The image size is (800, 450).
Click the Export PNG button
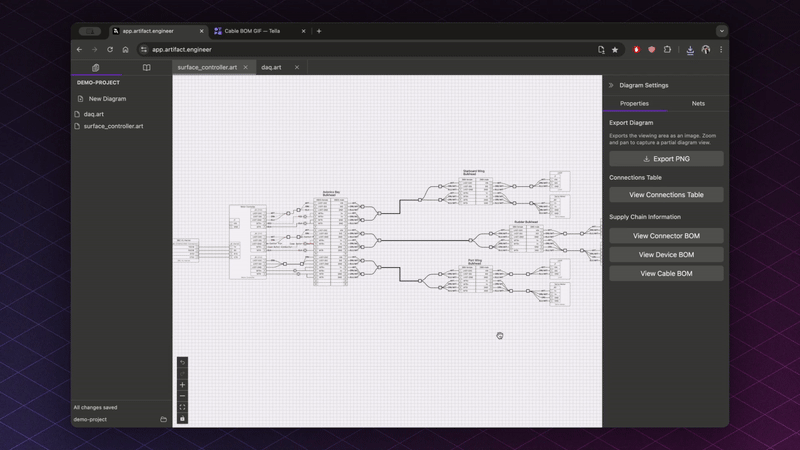coord(666,159)
